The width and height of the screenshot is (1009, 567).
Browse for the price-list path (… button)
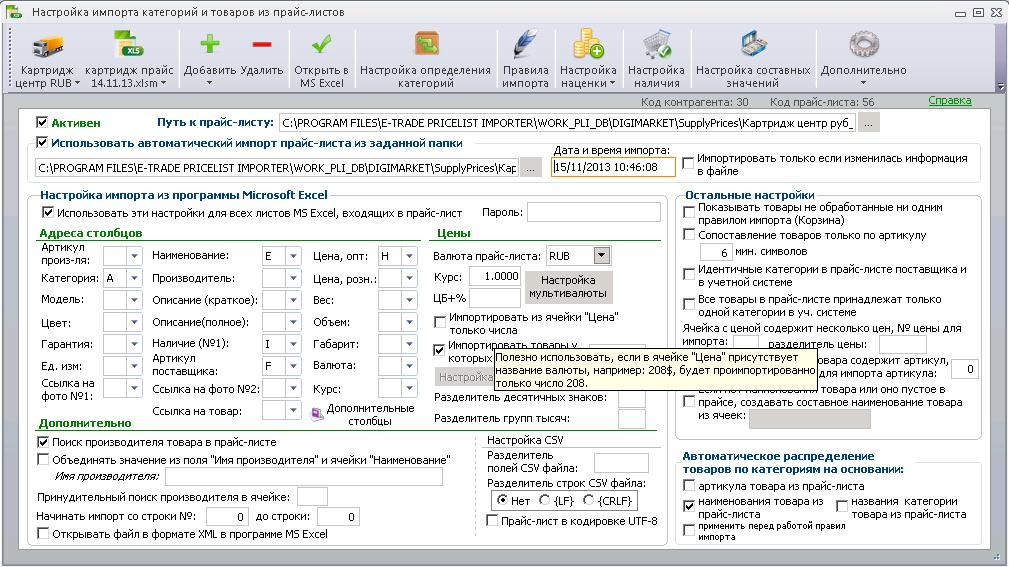[x=868, y=123]
